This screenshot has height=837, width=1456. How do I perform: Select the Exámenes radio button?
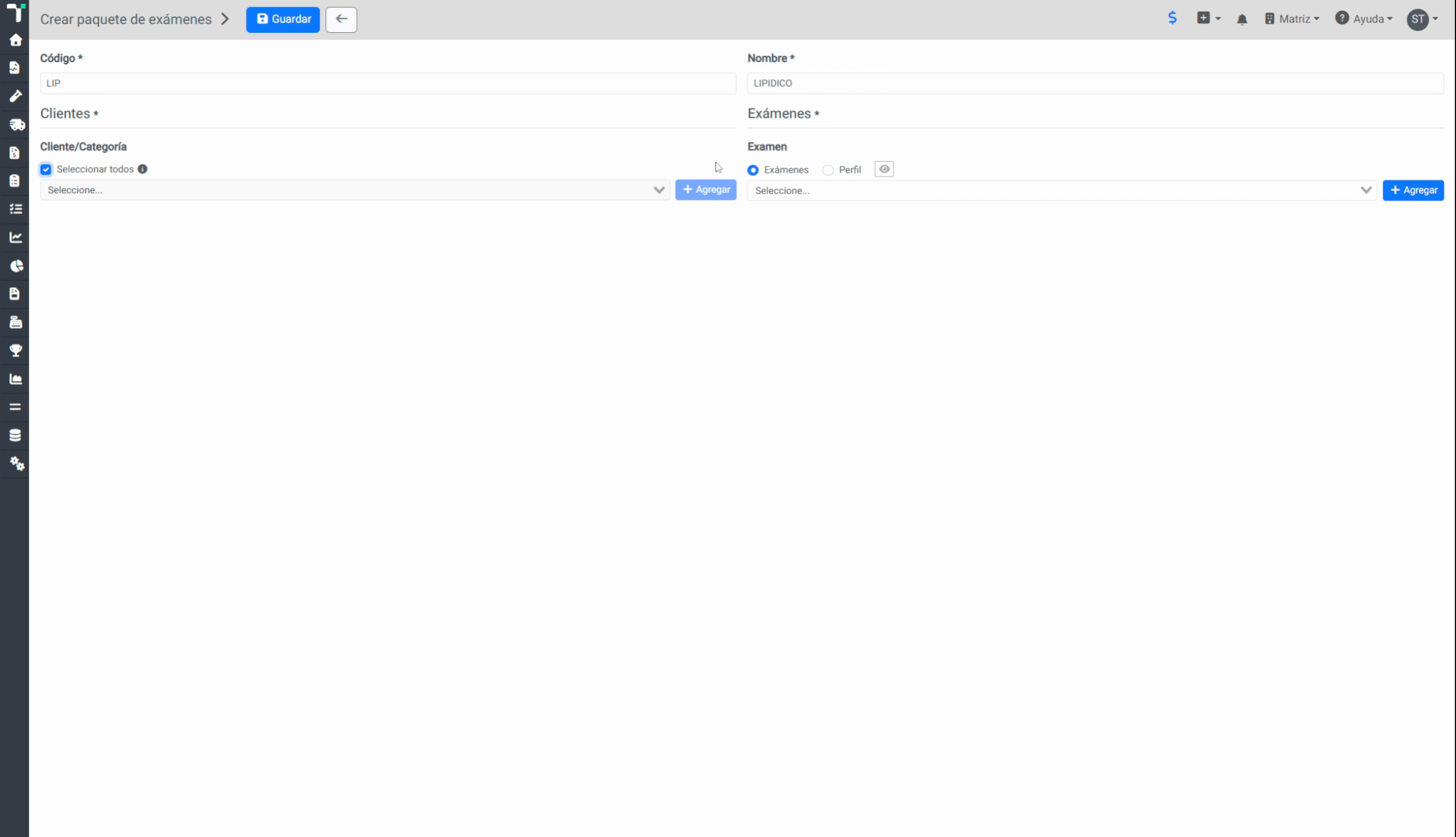point(753,170)
